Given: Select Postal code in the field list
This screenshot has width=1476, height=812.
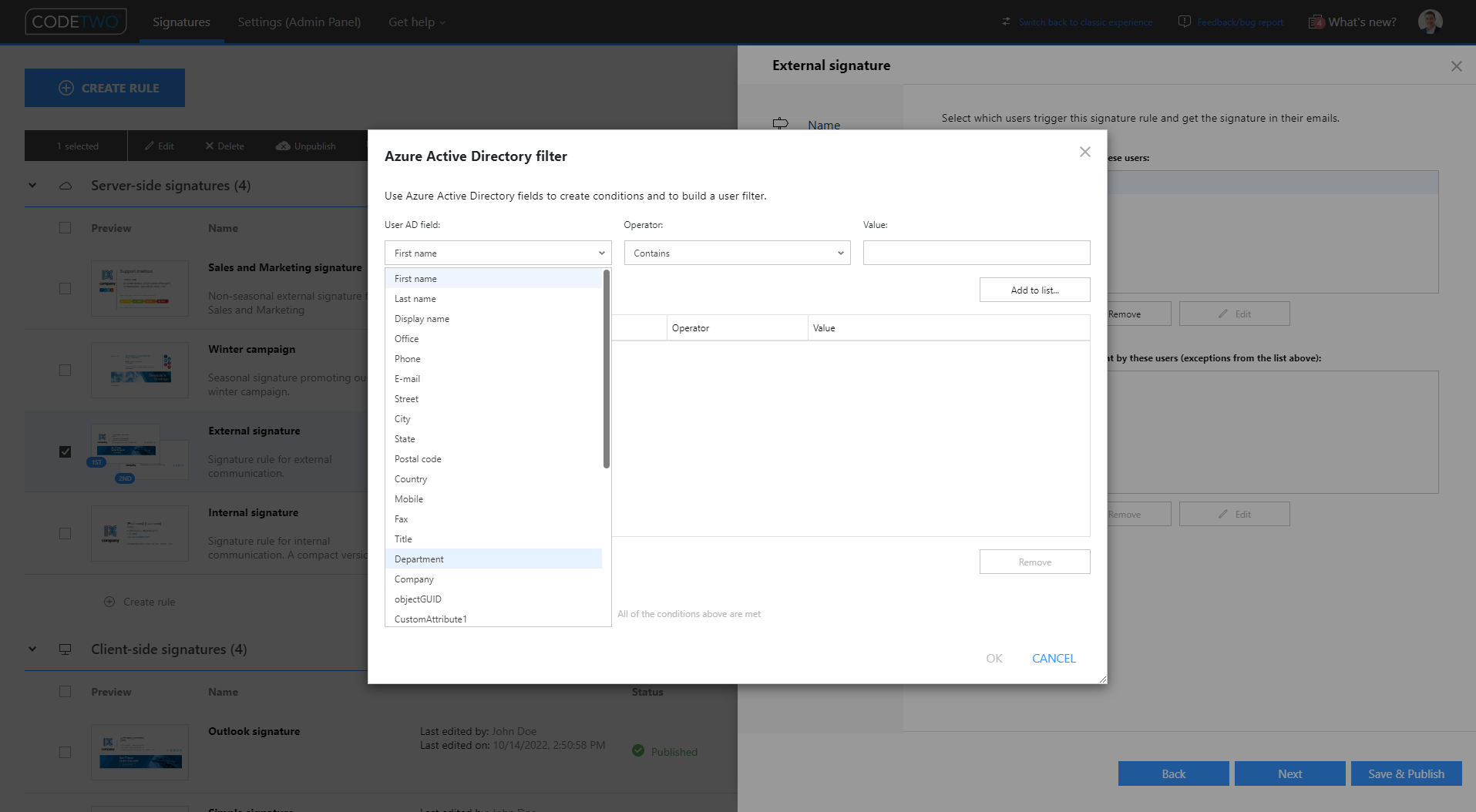Looking at the screenshot, I should [x=493, y=458].
